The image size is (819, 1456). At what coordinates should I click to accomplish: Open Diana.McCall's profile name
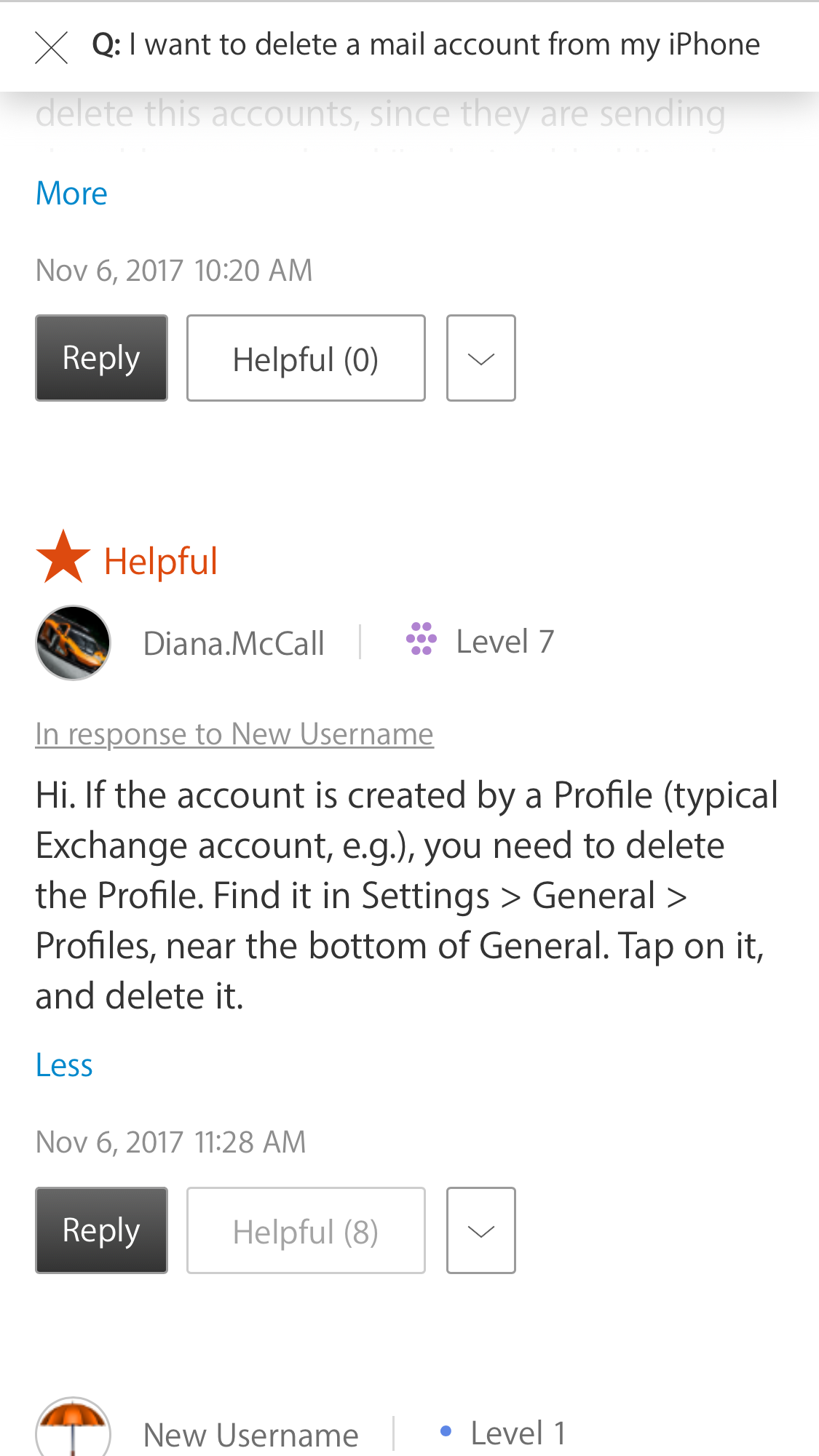click(x=234, y=643)
